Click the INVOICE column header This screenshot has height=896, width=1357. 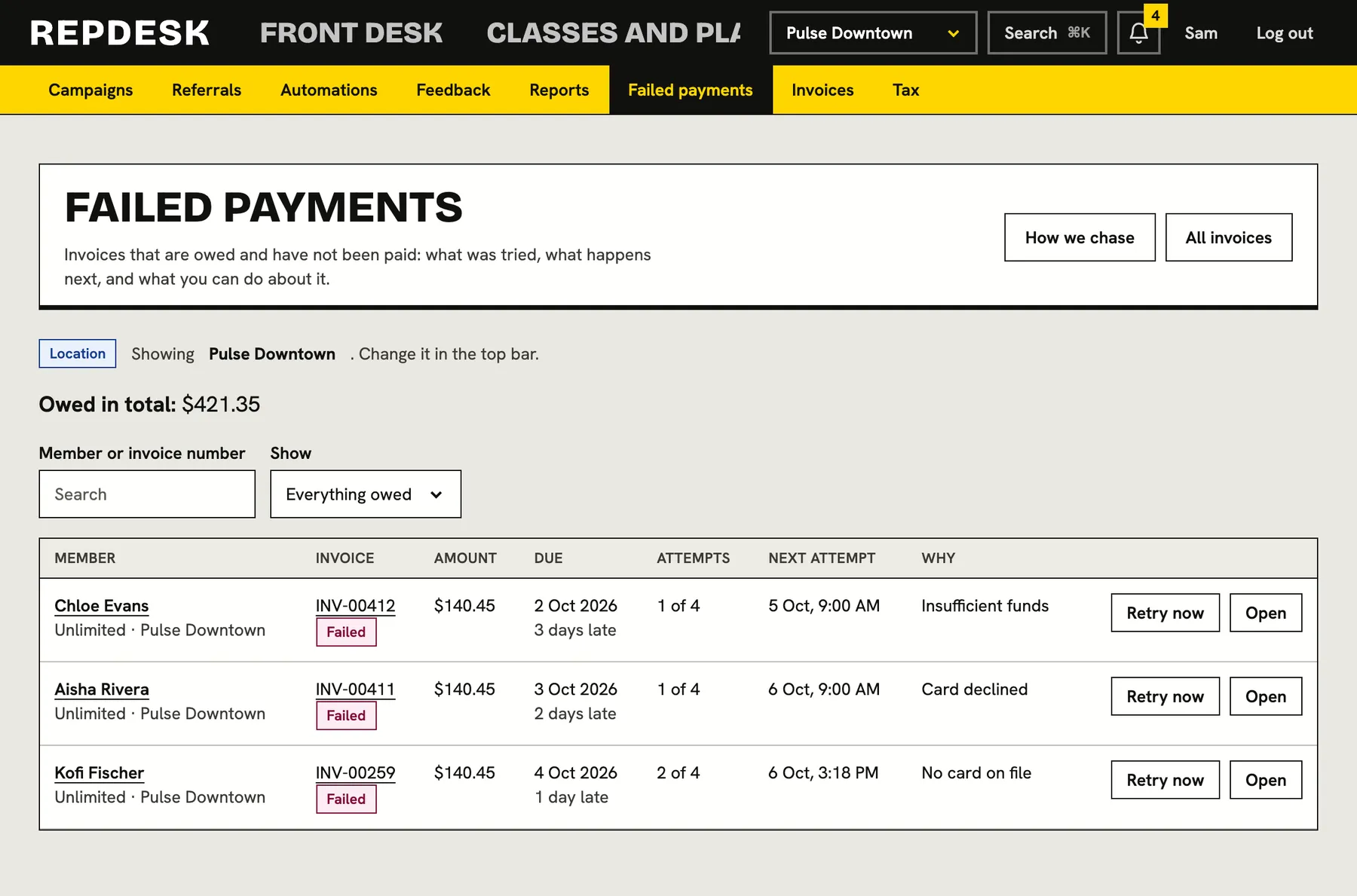coord(345,558)
